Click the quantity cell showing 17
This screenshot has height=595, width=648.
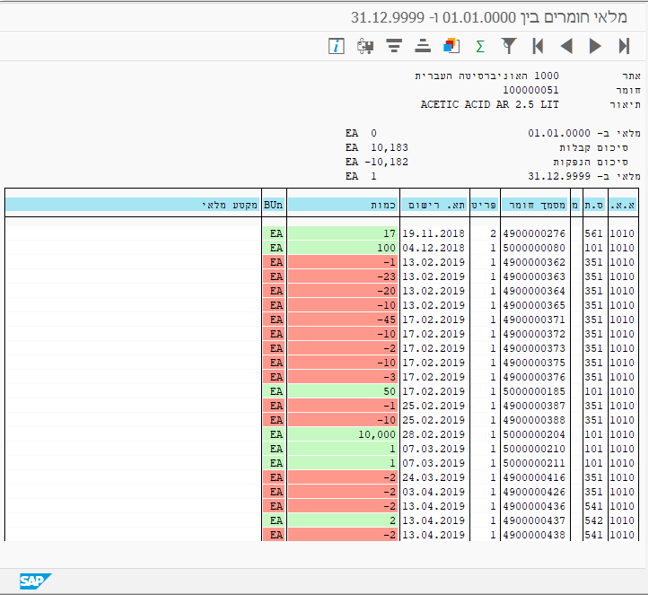point(343,233)
